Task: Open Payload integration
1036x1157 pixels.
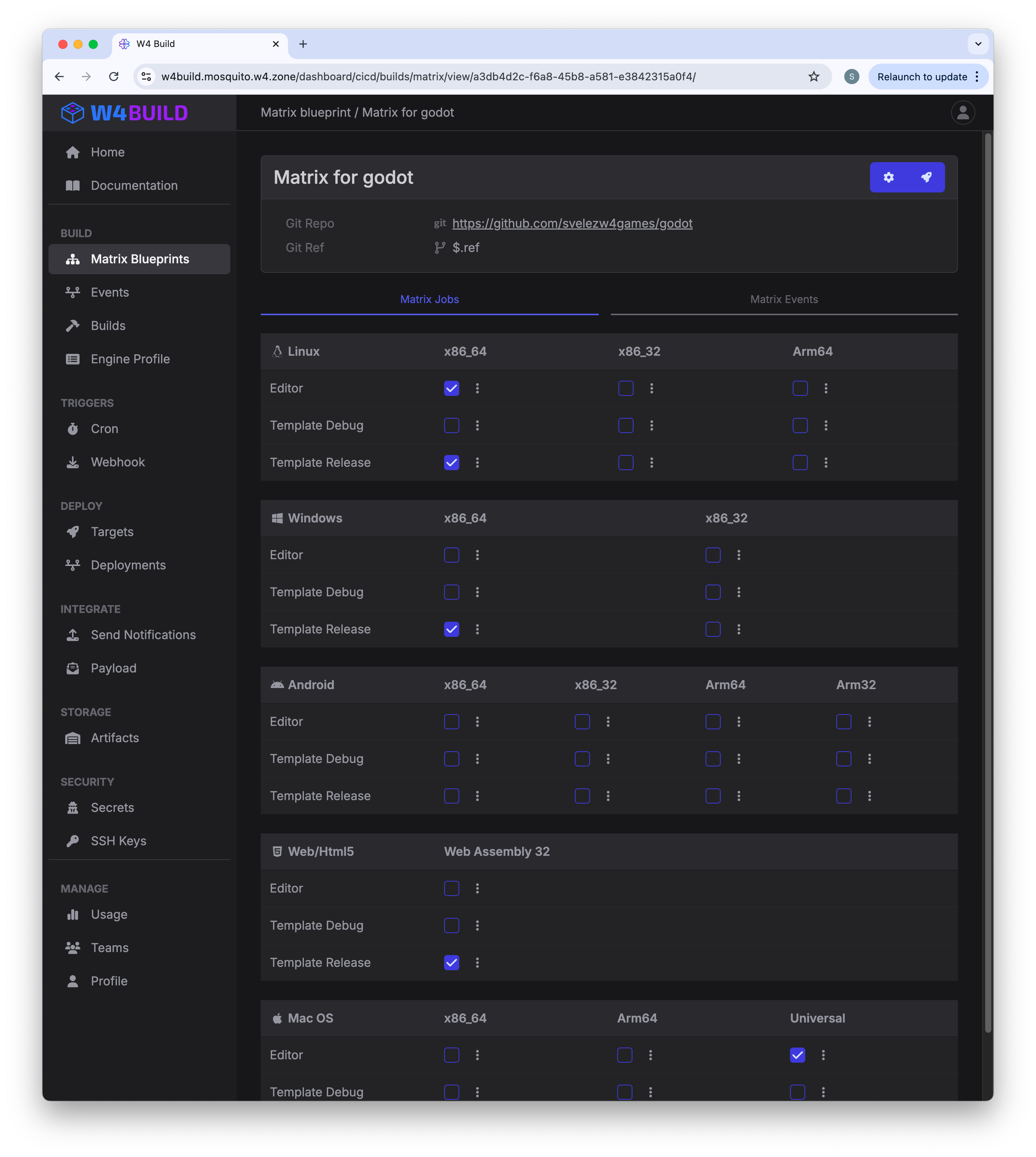Action: tap(139, 668)
